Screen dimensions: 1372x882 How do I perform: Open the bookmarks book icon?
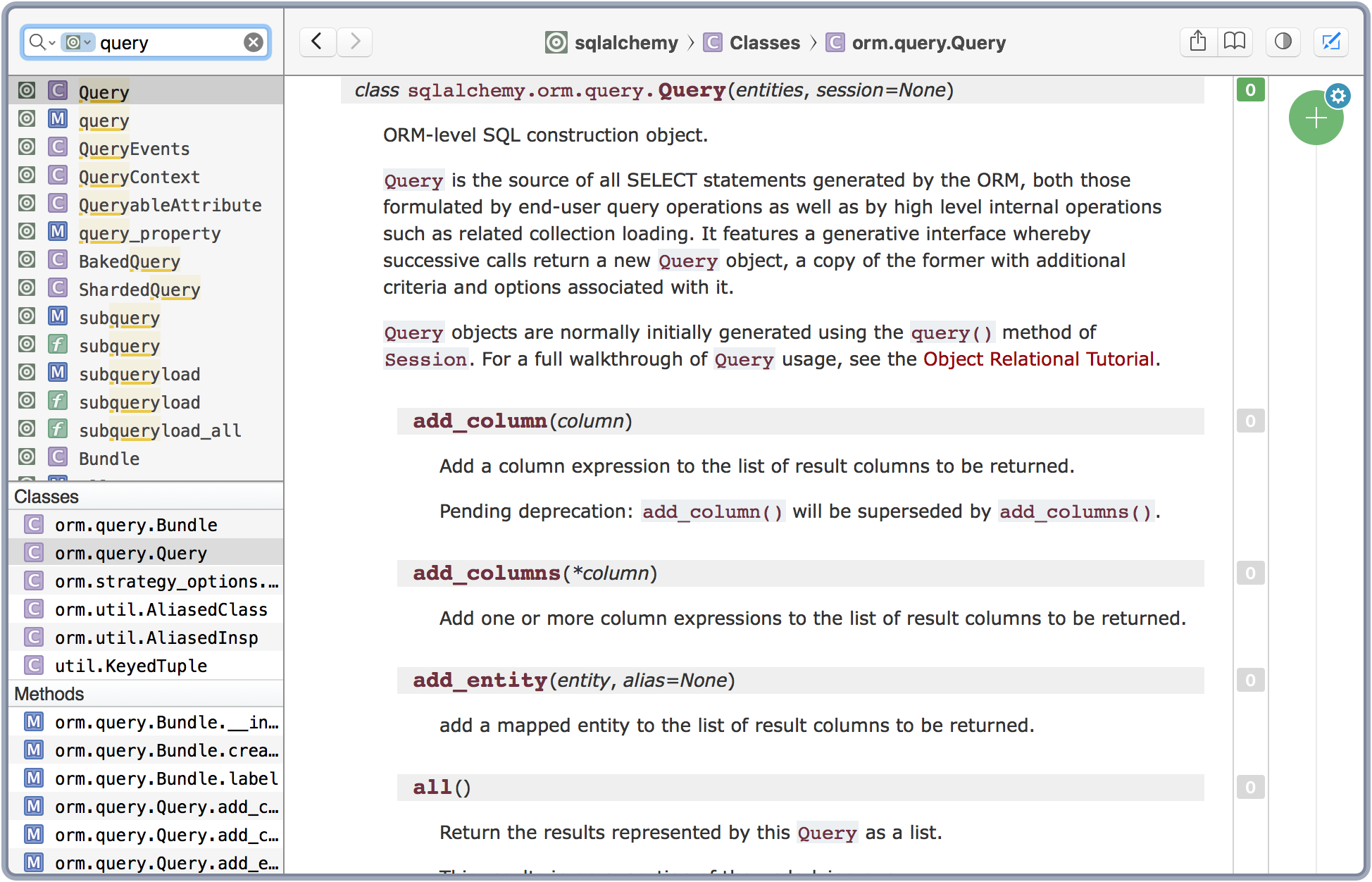tap(1234, 42)
